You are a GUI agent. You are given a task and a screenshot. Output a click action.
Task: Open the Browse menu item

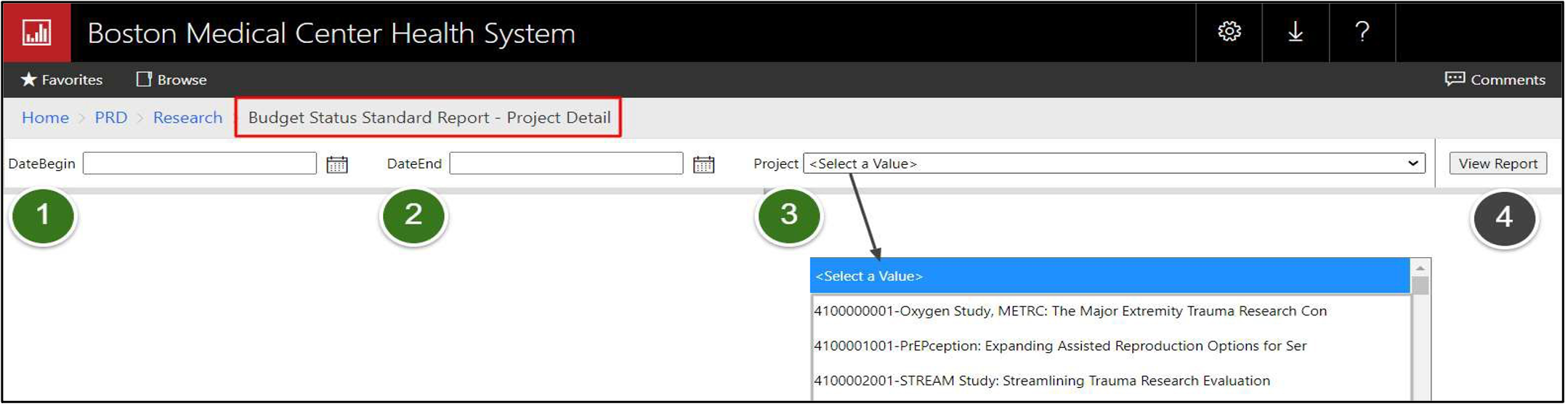[x=171, y=80]
